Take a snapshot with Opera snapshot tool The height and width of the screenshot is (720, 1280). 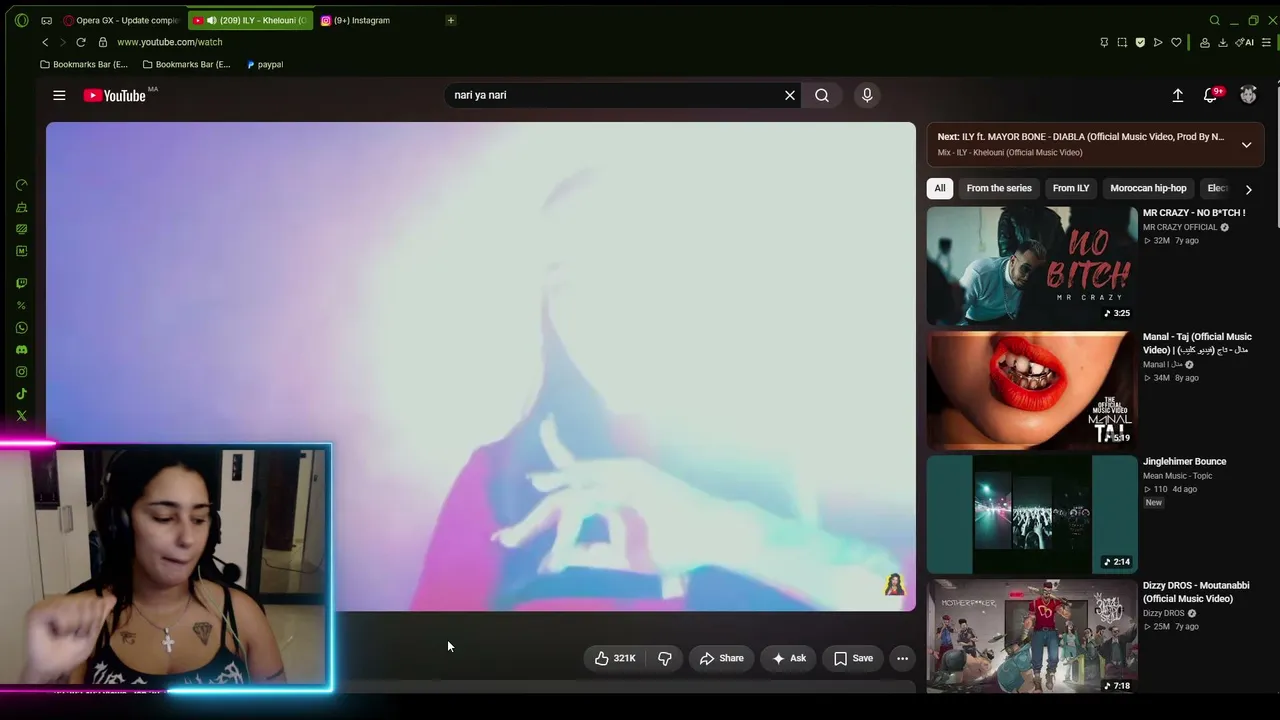[1122, 42]
